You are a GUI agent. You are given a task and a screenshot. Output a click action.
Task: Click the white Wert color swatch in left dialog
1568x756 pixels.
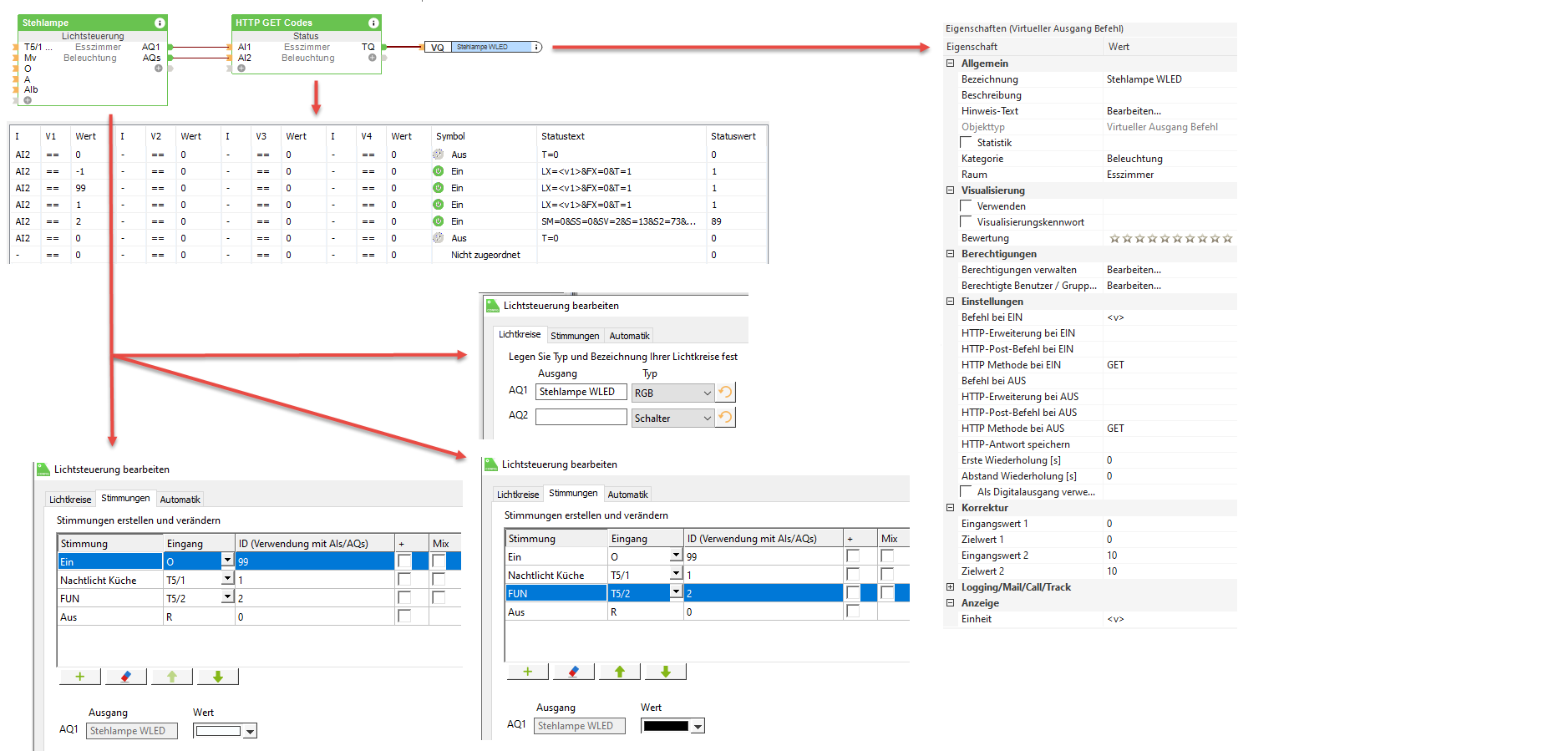pyautogui.click(x=218, y=731)
